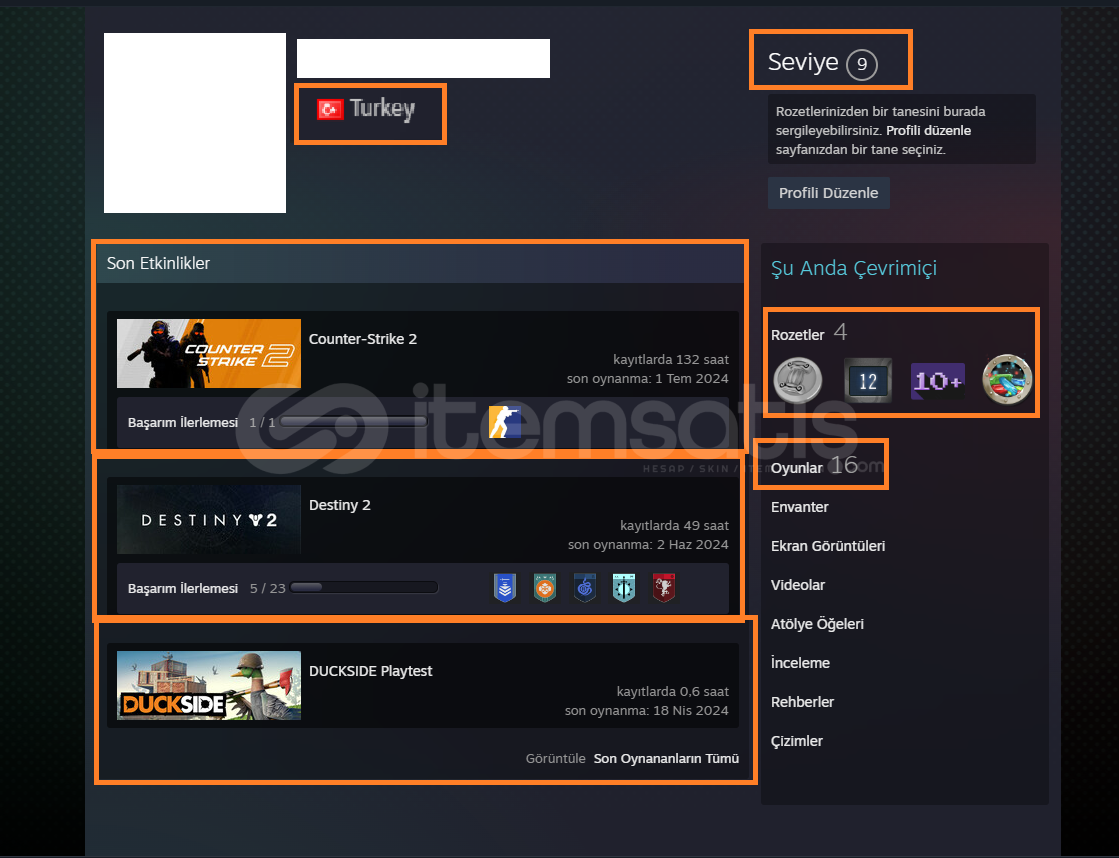This screenshot has height=858, width=1119.
Task: Open Atölye Öğeleri section
Action: 817,624
